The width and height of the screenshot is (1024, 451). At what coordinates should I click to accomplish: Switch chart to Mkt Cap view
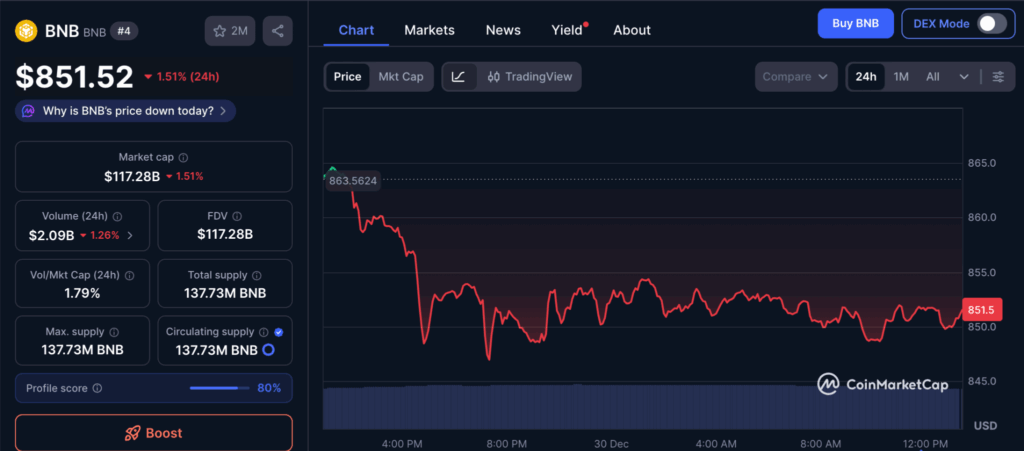point(400,77)
